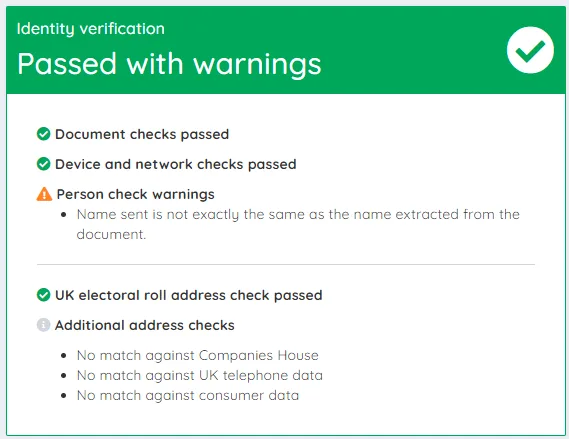Click the name mismatch warning message
The width and height of the screenshot is (569, 439).
pyautogui.click(x=298, y=224)
